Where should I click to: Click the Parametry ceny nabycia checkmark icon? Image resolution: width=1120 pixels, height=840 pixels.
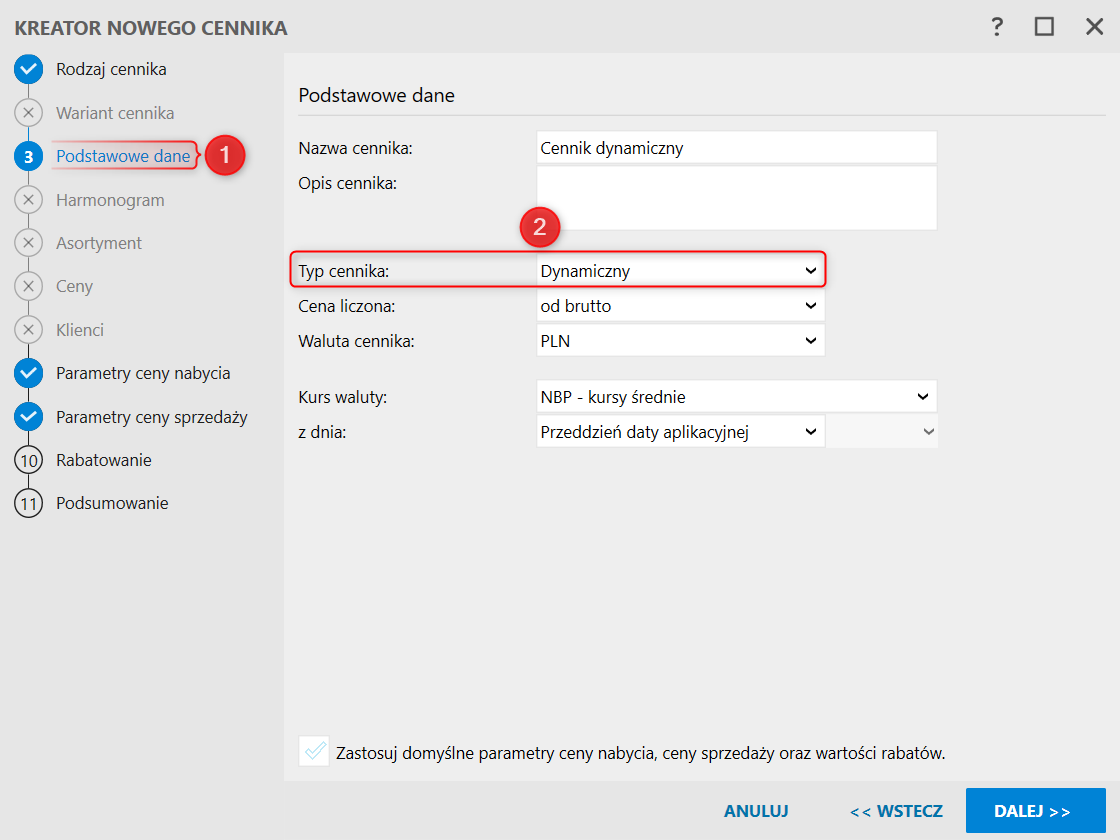29,373
